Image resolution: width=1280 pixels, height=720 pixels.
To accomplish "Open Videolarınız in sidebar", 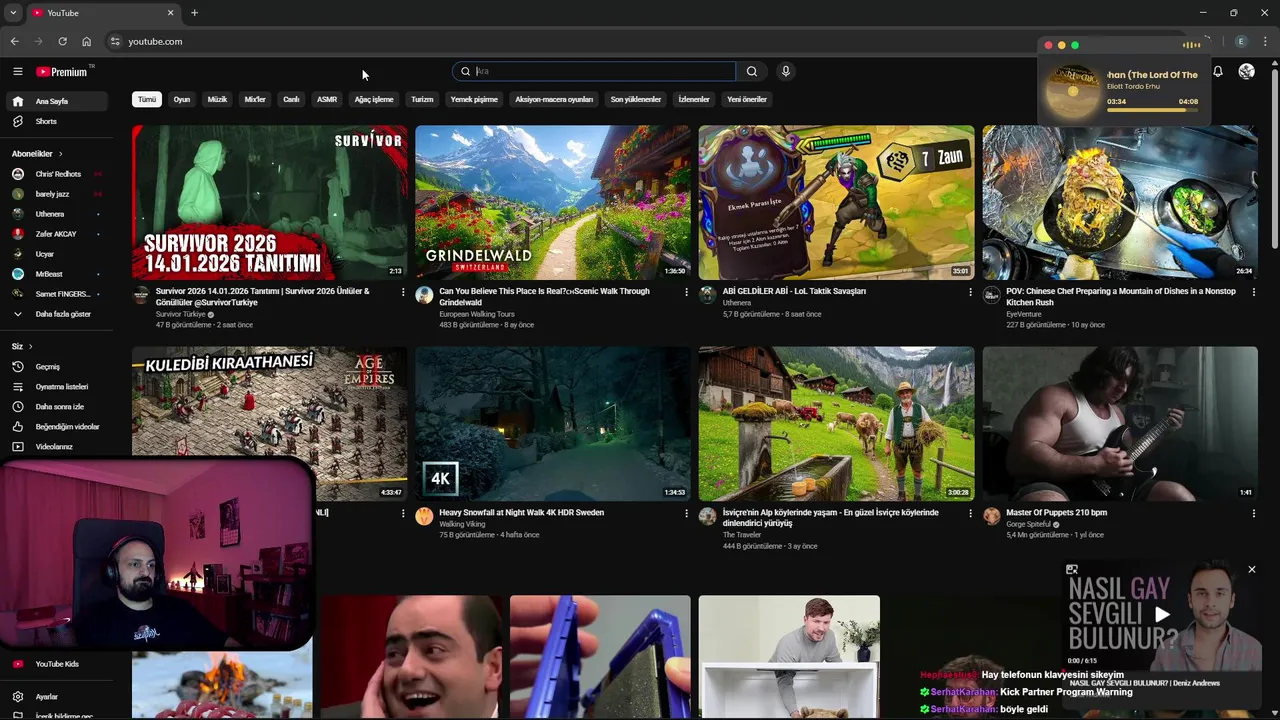I will (56, 447).
